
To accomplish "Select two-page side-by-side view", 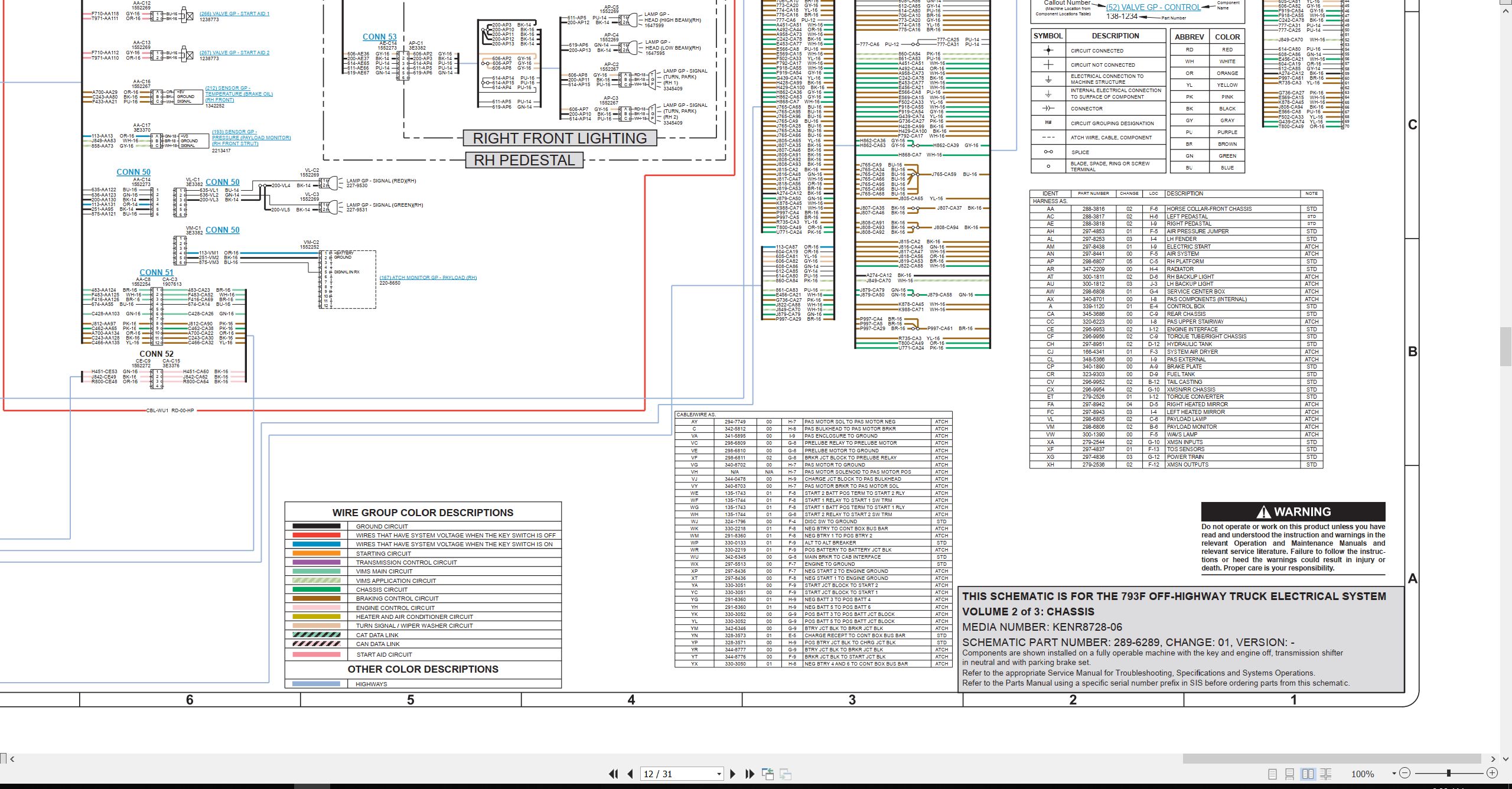I will [1308, 774].
